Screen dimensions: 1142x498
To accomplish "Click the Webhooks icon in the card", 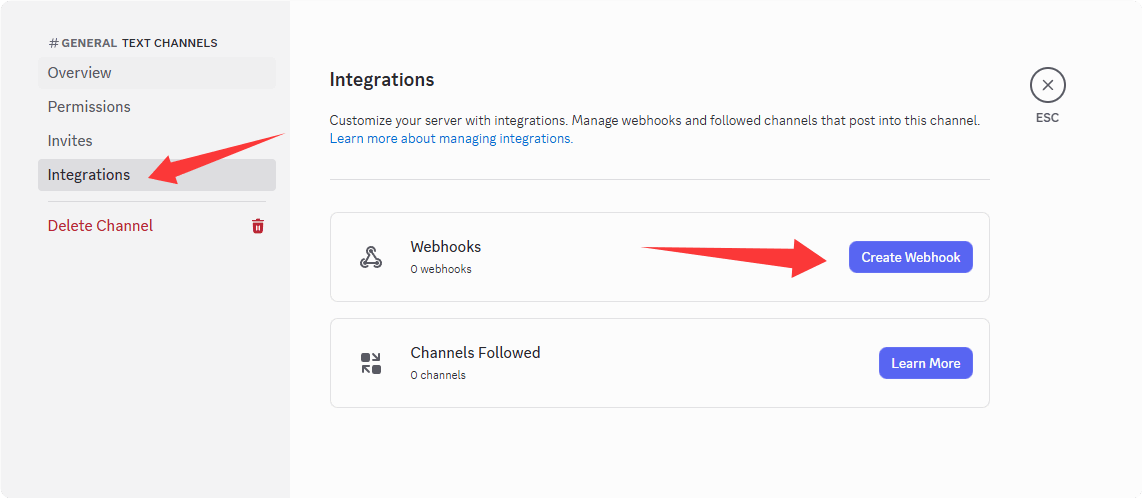I will (371, 257).
